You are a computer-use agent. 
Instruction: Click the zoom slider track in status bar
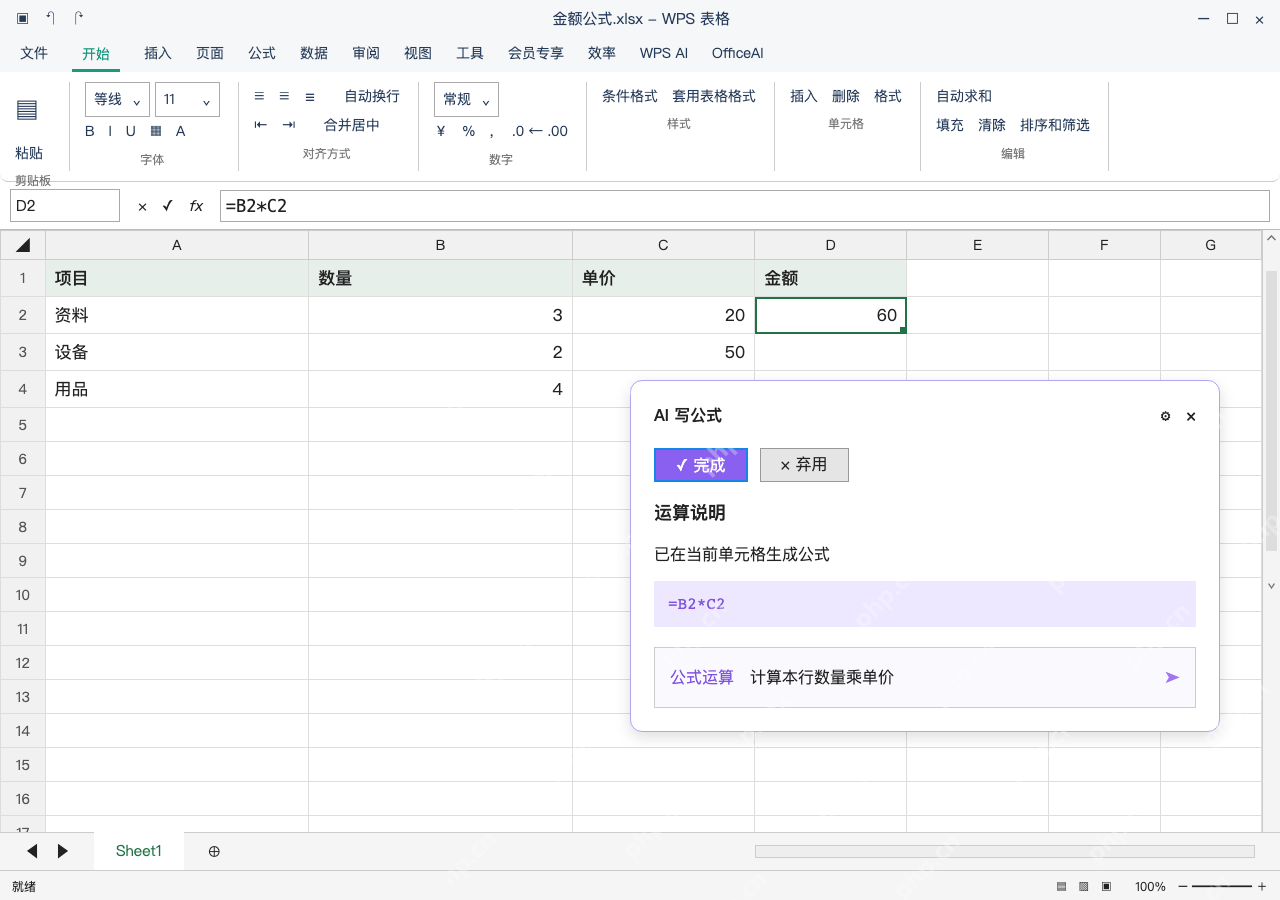point(1221,887)
